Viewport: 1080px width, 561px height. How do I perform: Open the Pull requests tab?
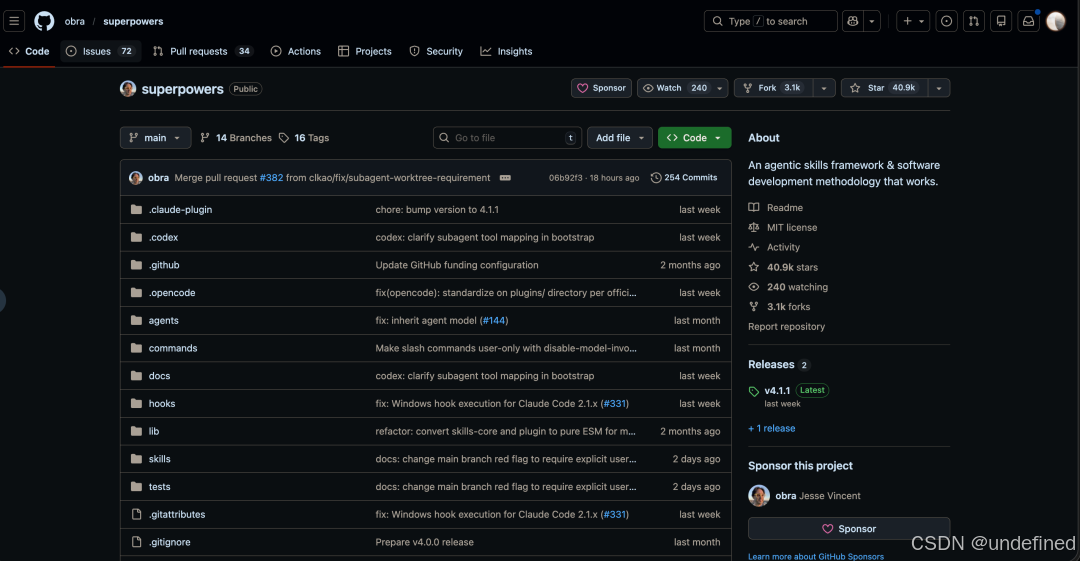(203, 51)
